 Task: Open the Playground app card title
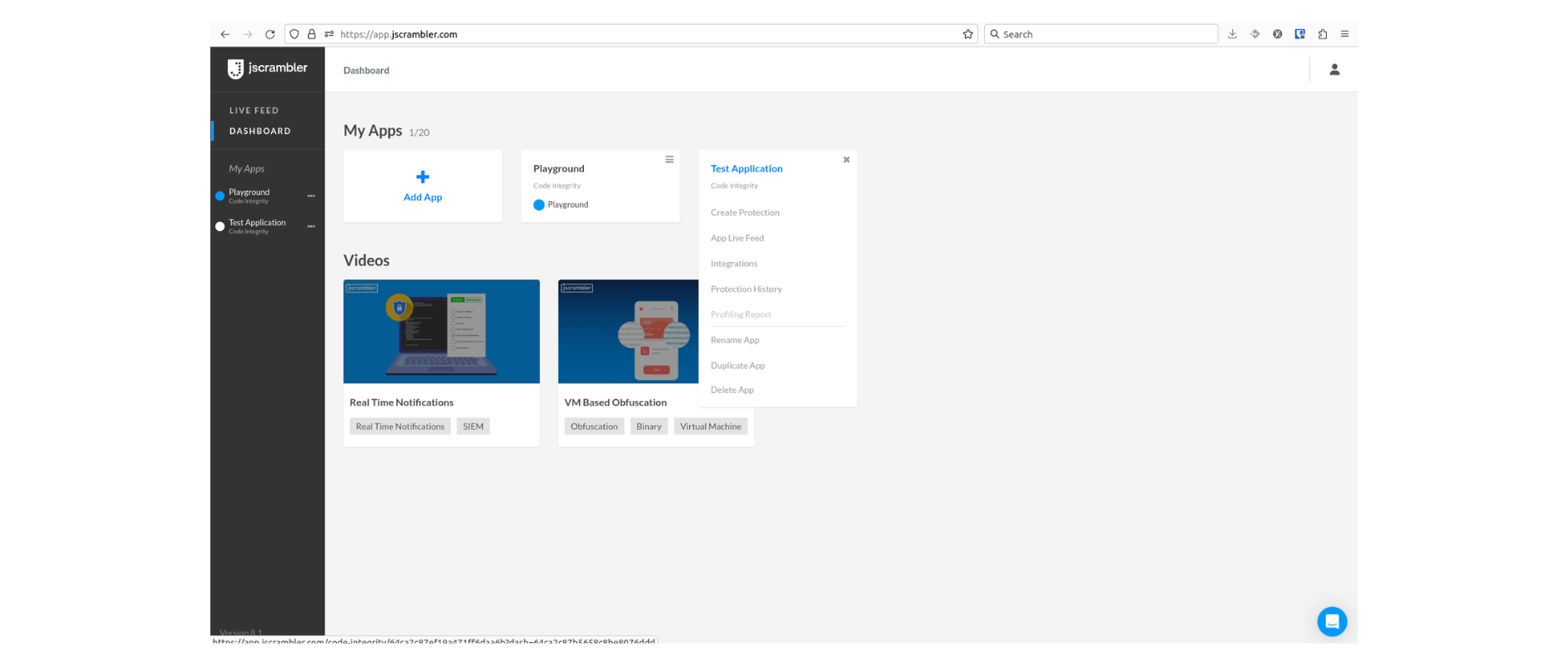point(559,168)
